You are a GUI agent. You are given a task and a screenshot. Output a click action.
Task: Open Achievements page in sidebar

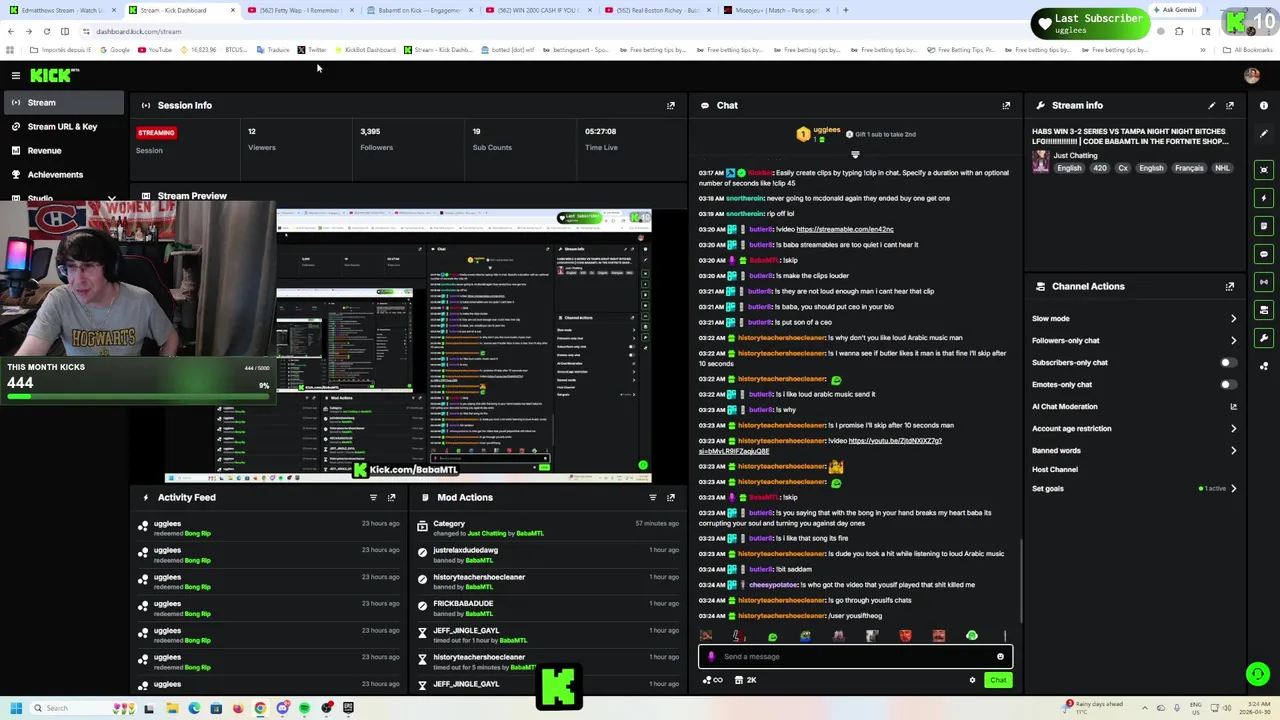(x=62, y=175)
